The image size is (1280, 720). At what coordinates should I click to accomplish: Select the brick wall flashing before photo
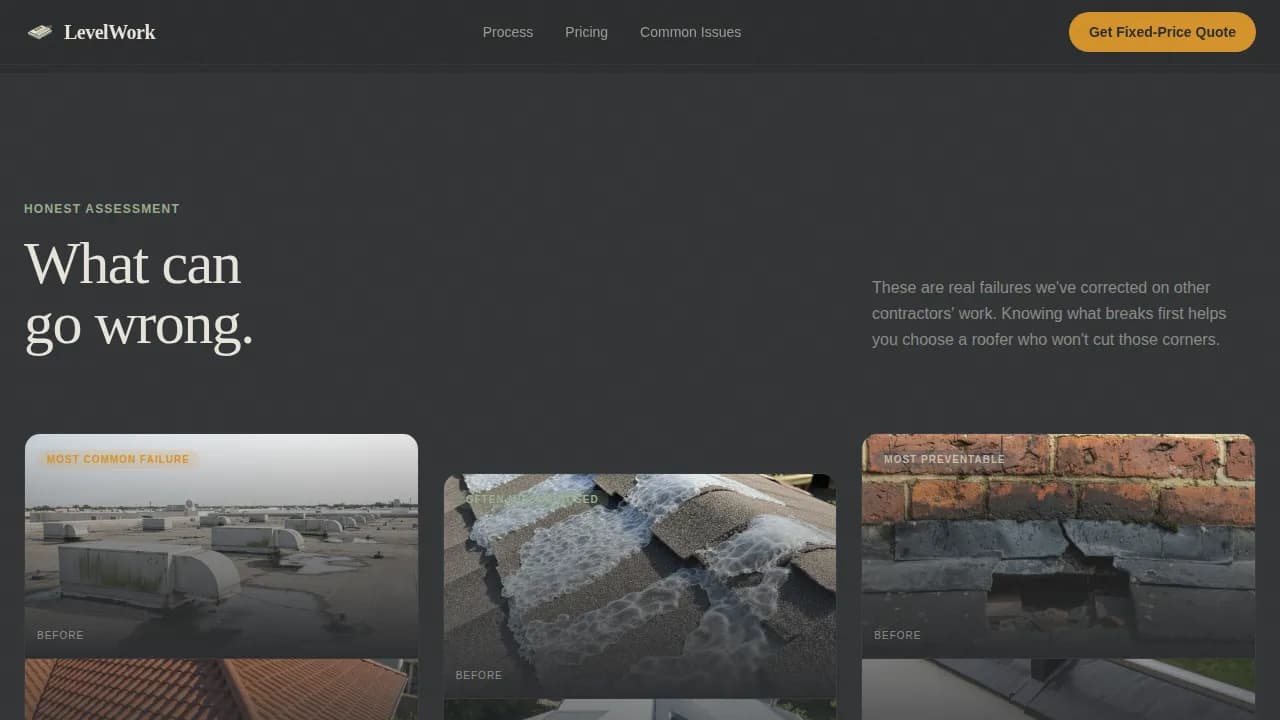click(1058, 546)
